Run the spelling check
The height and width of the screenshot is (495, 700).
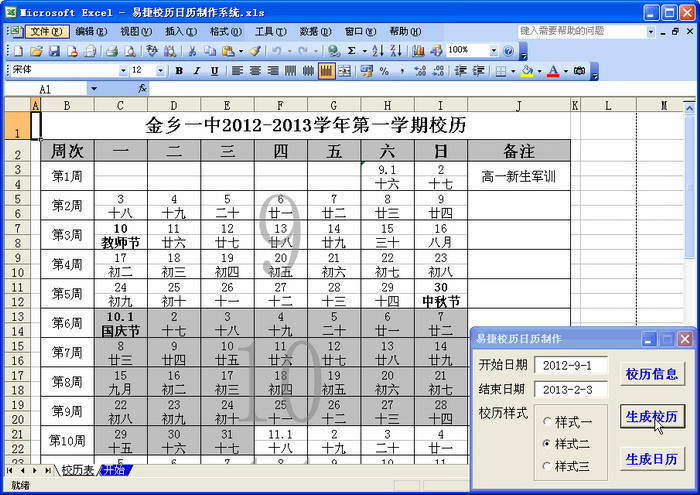152,51
